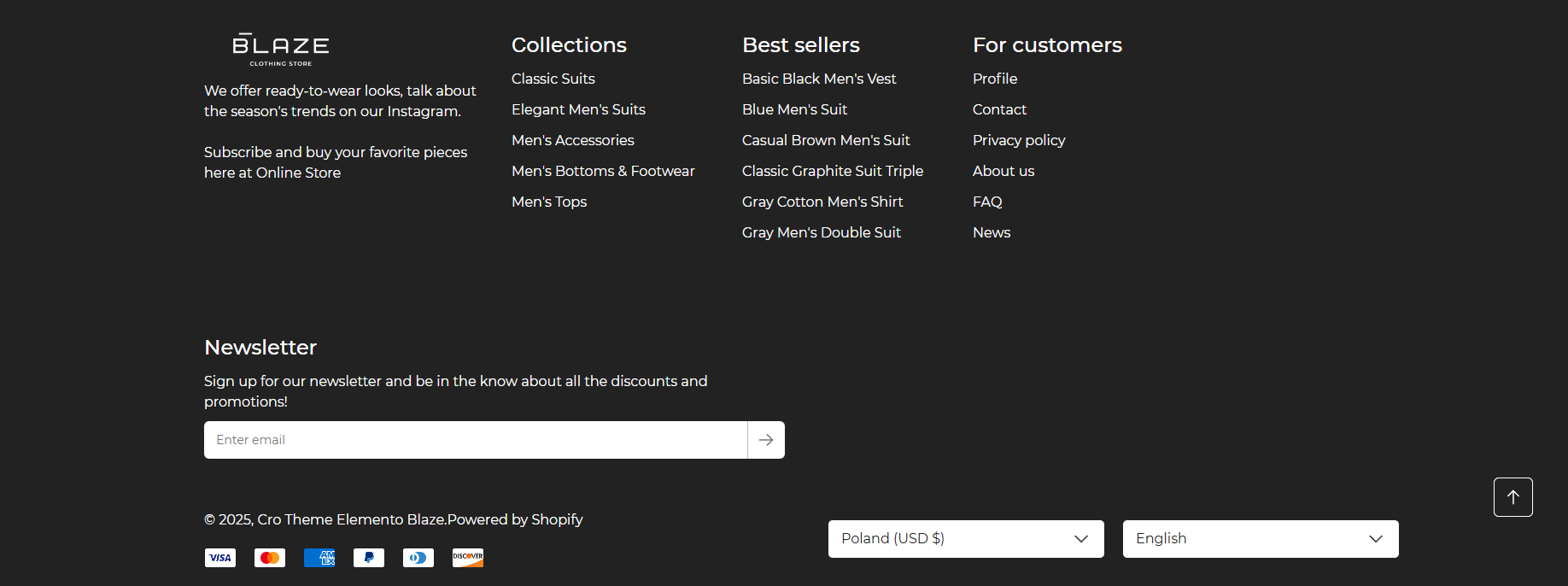1568x586 pixels.
Task: Go to Men's Bottoms & Footwear collection
Action: [x=603, y=171]
